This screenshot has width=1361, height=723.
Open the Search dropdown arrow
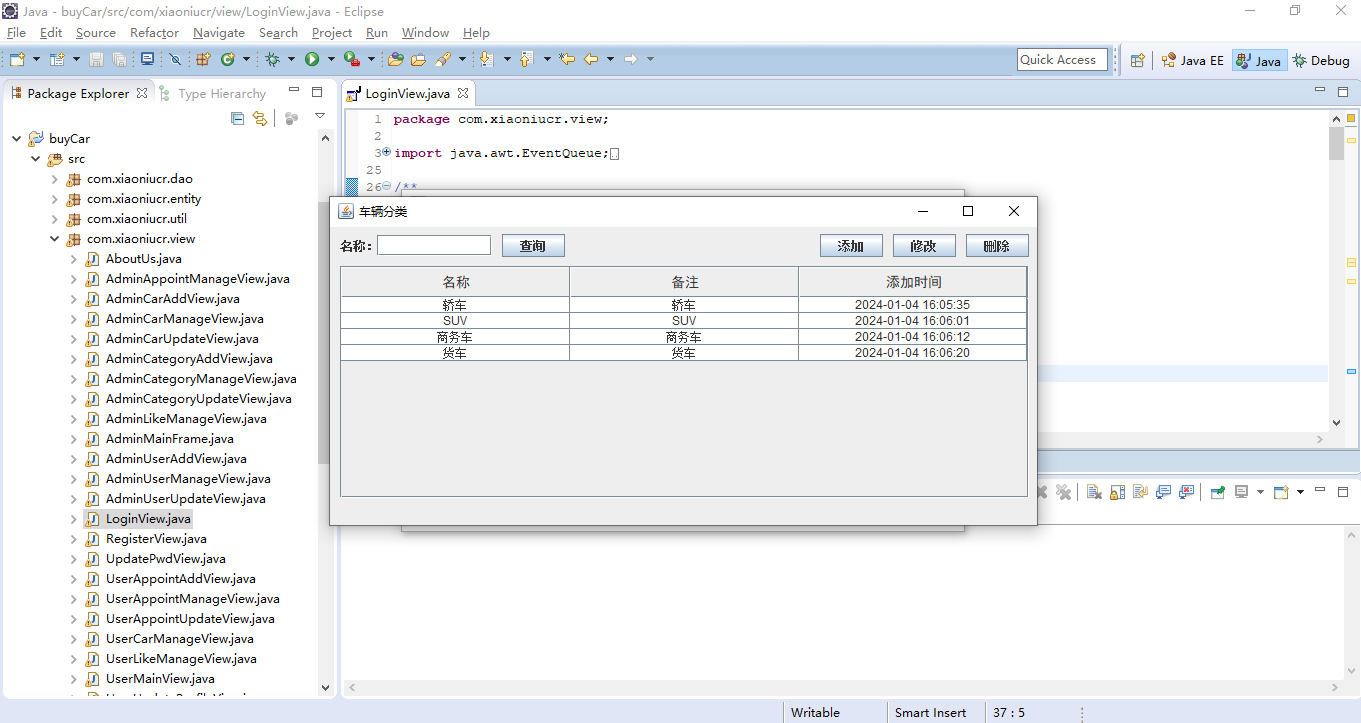point(462,59)
